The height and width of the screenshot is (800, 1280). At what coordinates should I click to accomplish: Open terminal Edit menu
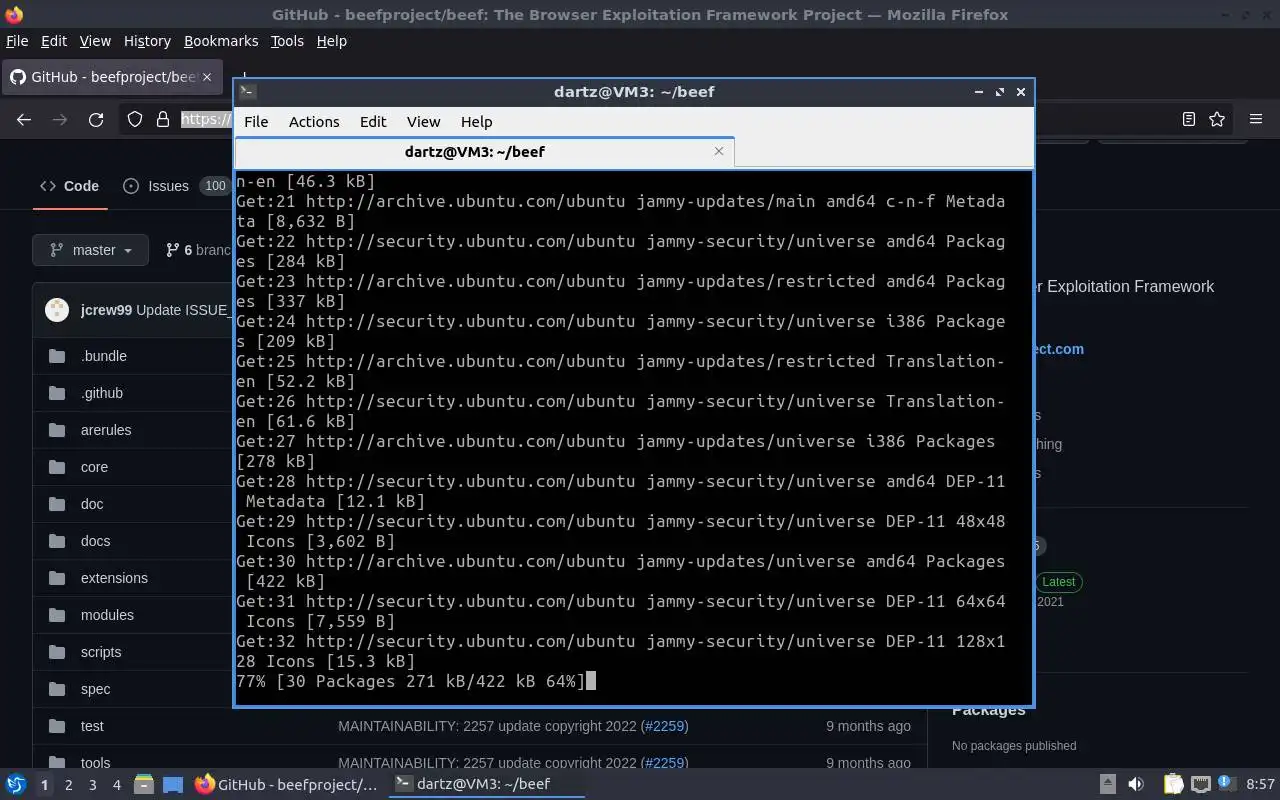pos(373,121)
